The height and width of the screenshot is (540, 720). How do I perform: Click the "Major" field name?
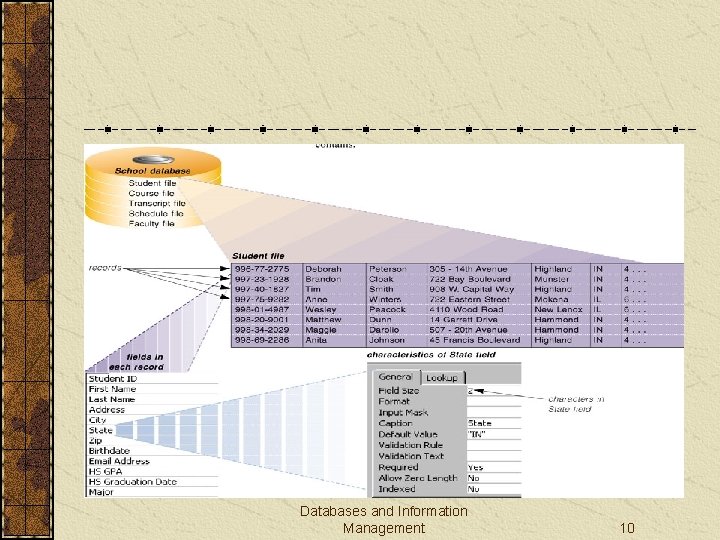101,492
